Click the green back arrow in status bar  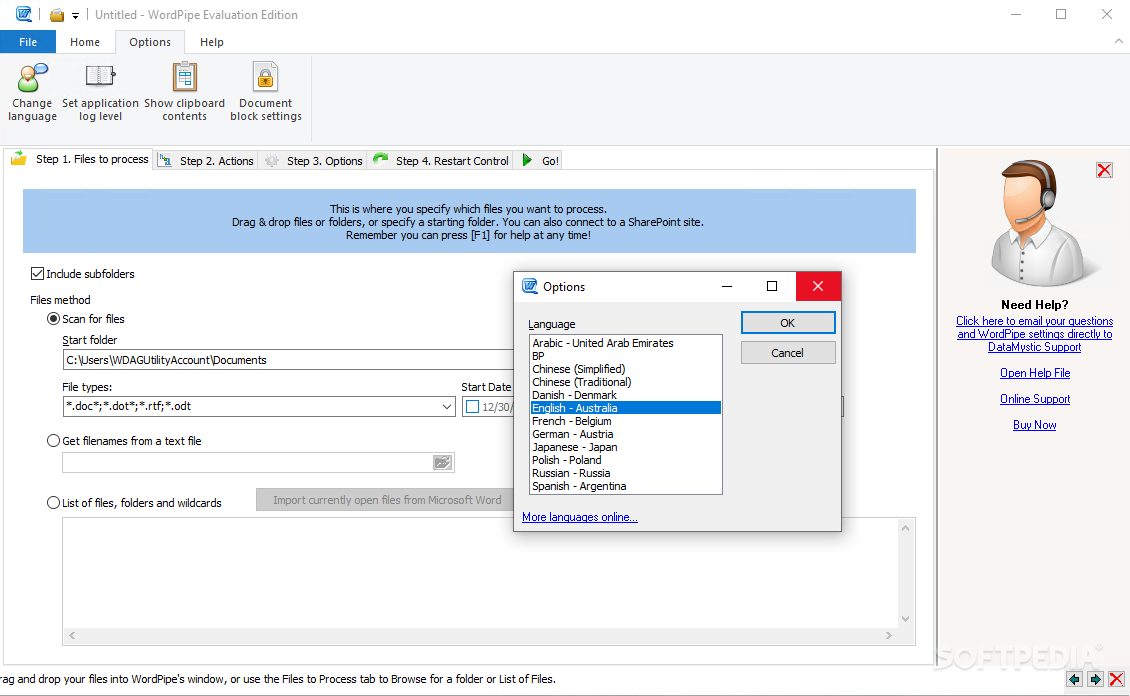(1075, 679)
